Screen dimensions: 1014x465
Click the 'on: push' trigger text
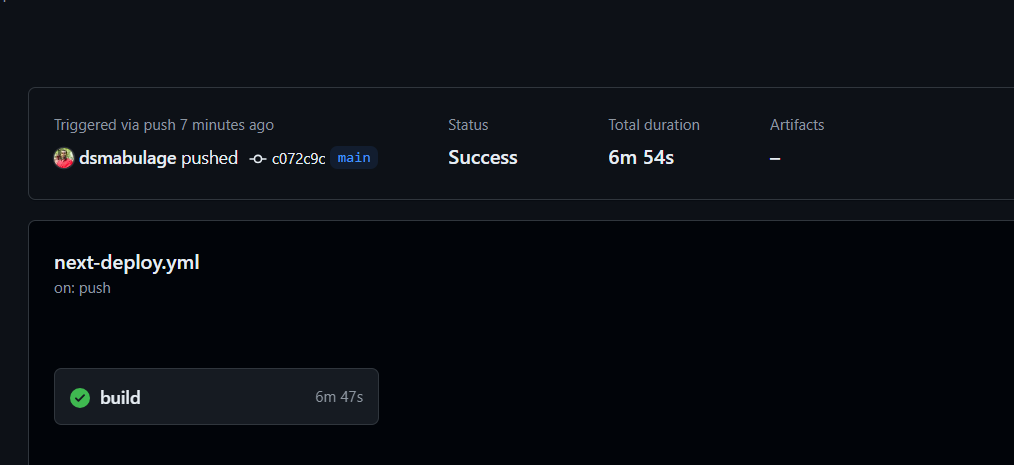[x=82, y=288]
